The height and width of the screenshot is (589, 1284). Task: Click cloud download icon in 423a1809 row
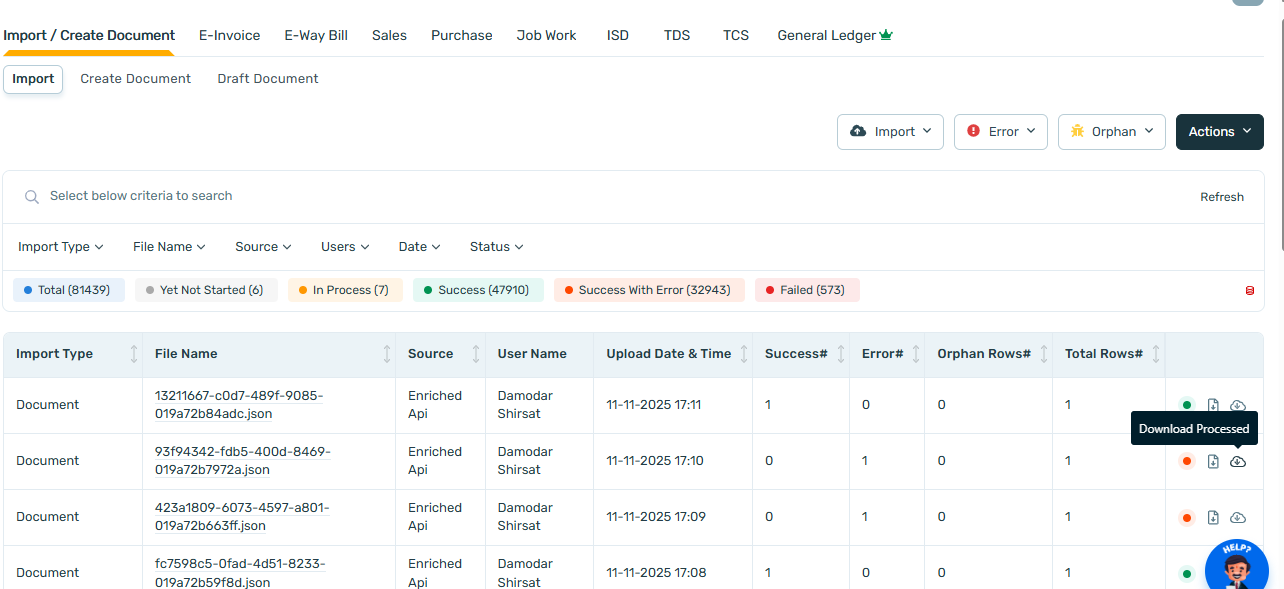point(1237,517)
